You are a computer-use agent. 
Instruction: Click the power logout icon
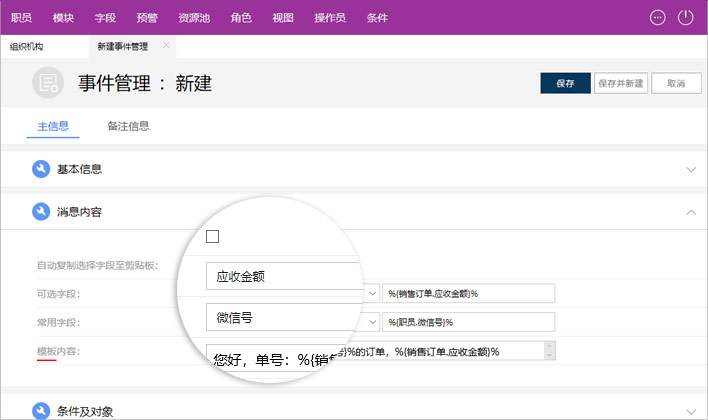click(686, 17)
